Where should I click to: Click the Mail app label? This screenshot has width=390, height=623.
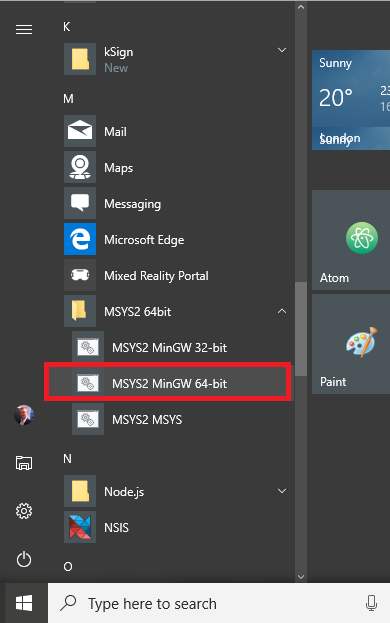[115, 132]
